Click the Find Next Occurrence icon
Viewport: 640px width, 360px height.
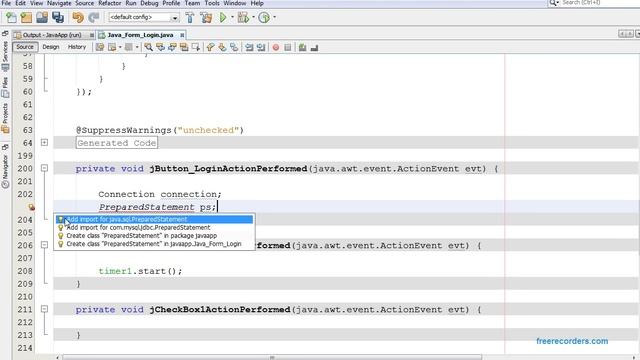[x=172, y=47]
